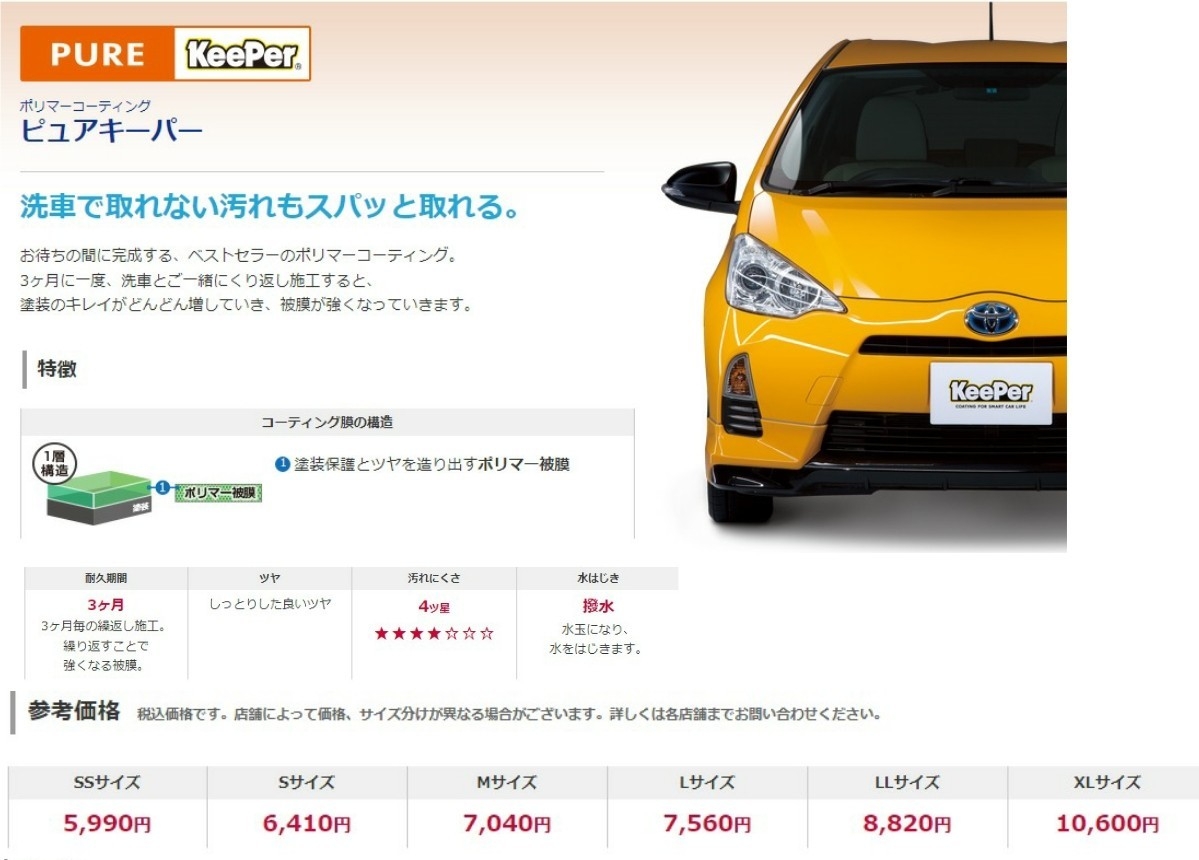Click the Toyota emblem on the car

pos(992,319)
